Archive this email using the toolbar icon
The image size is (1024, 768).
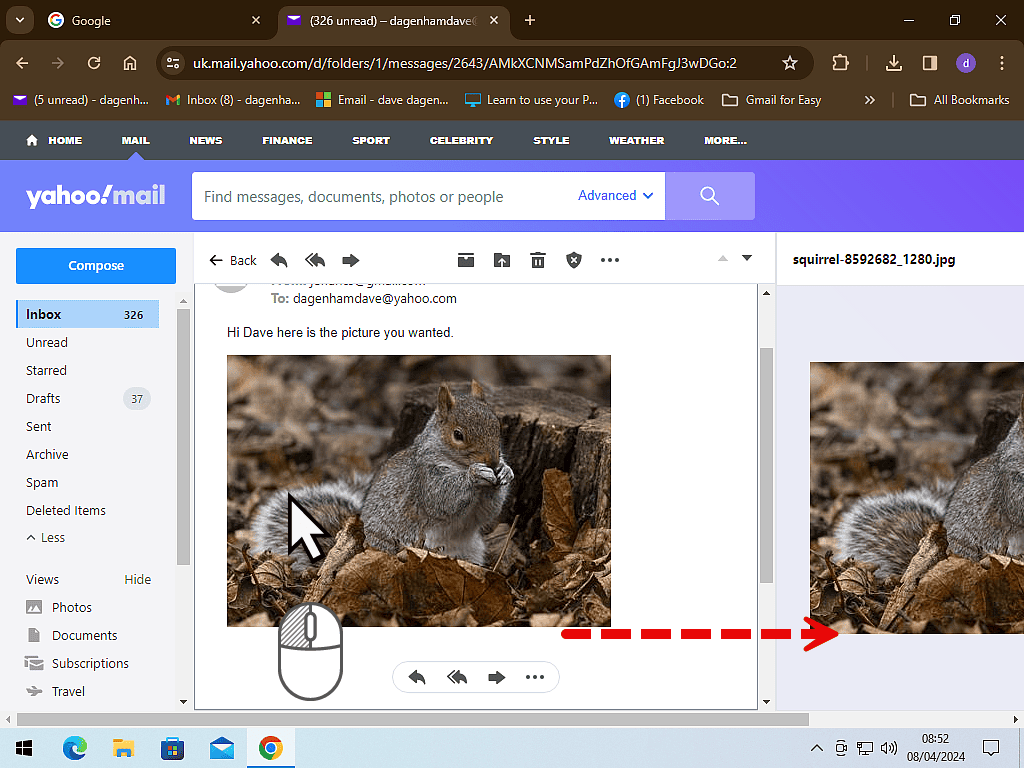click(466, 260)
